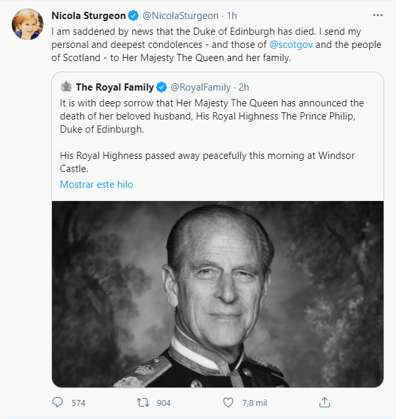Open the three-dot more options menu
400x419 pixels.
tap(377, 15)
